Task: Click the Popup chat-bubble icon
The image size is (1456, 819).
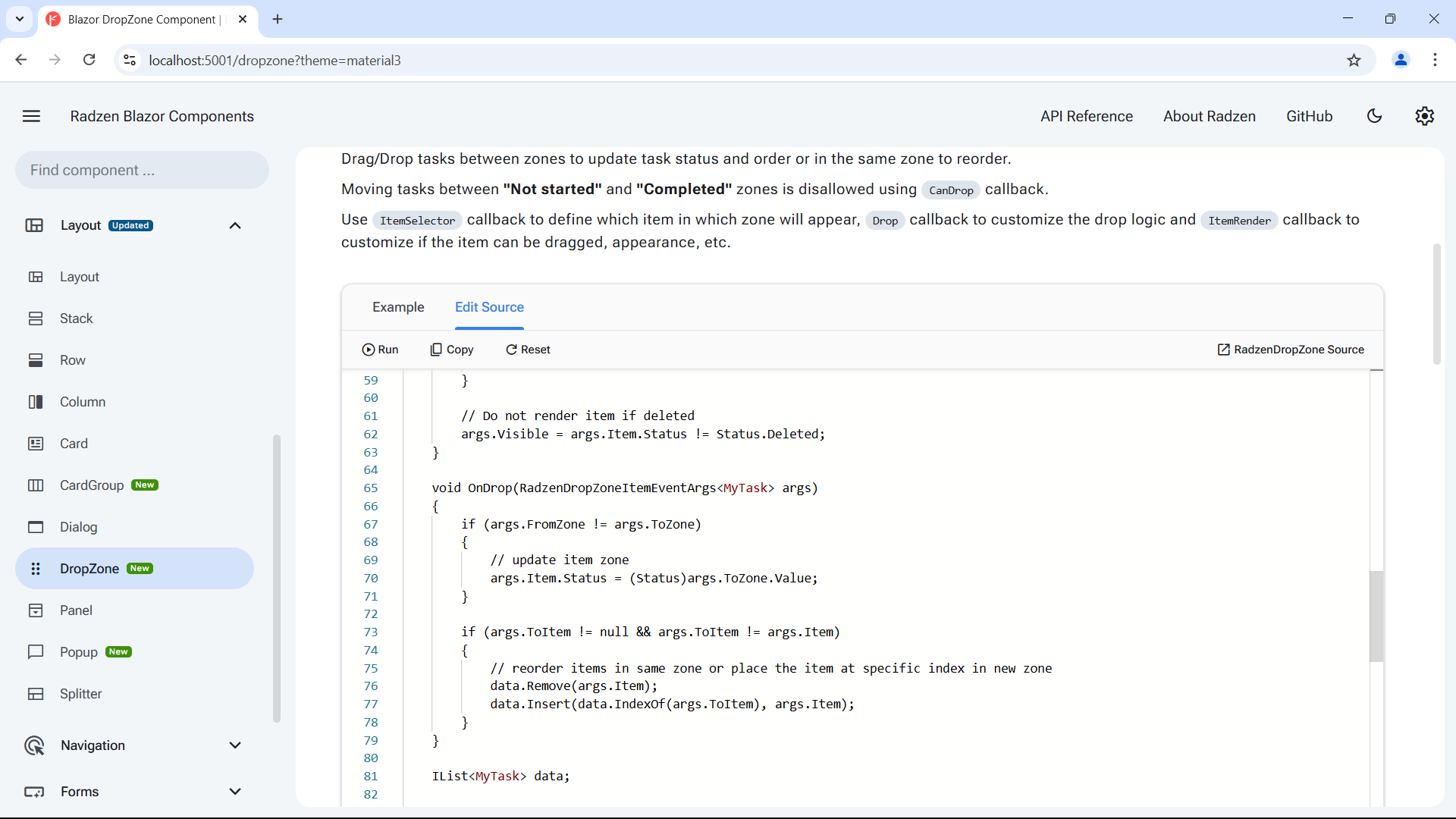Action: [36, 652]
